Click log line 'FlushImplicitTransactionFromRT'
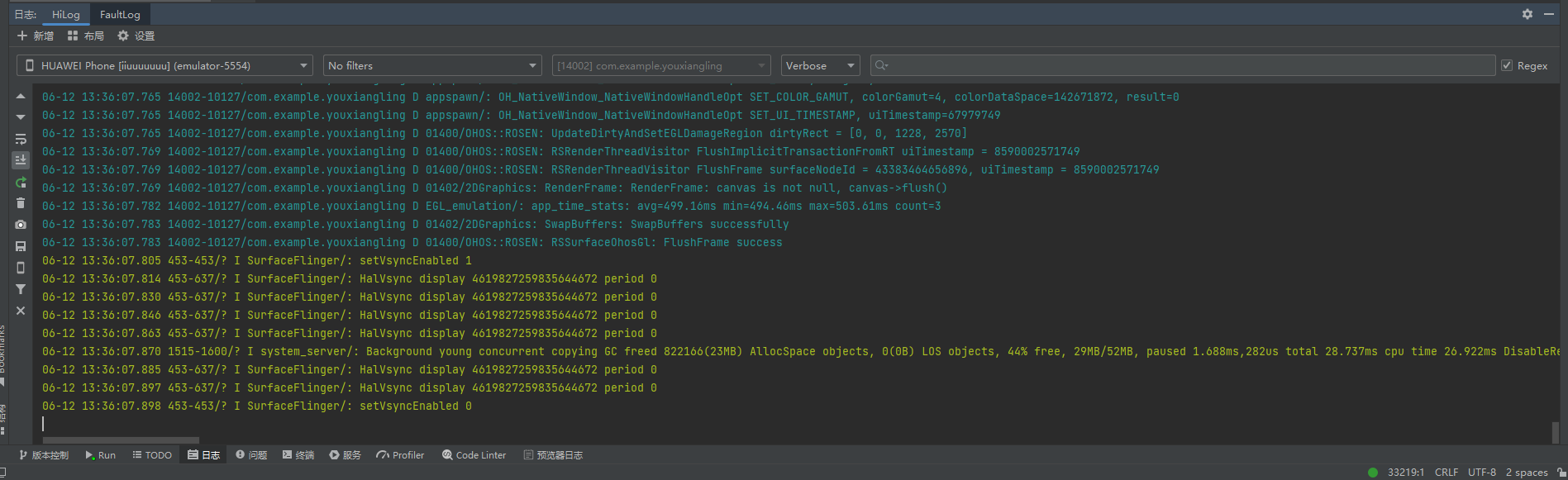 [561, 151]
